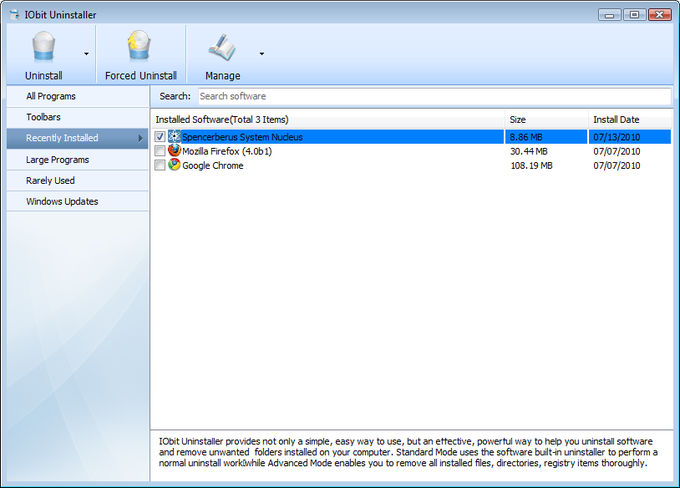Close the IObit Uninstaller window
The height and width of the screenshot is (488, 680).
tap(660, 15)
